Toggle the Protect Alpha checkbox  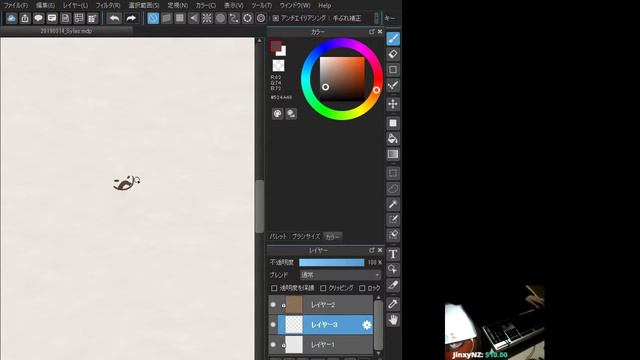(x=274, y=288)
